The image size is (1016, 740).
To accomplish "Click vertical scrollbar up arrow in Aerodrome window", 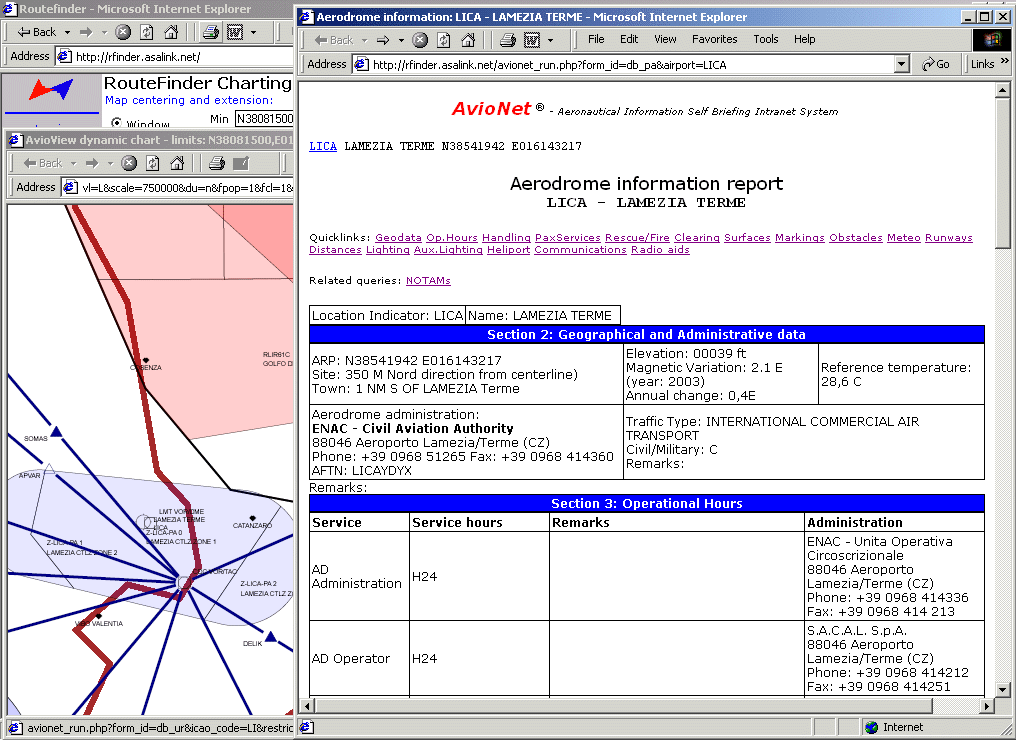I will click(1002, 90).
